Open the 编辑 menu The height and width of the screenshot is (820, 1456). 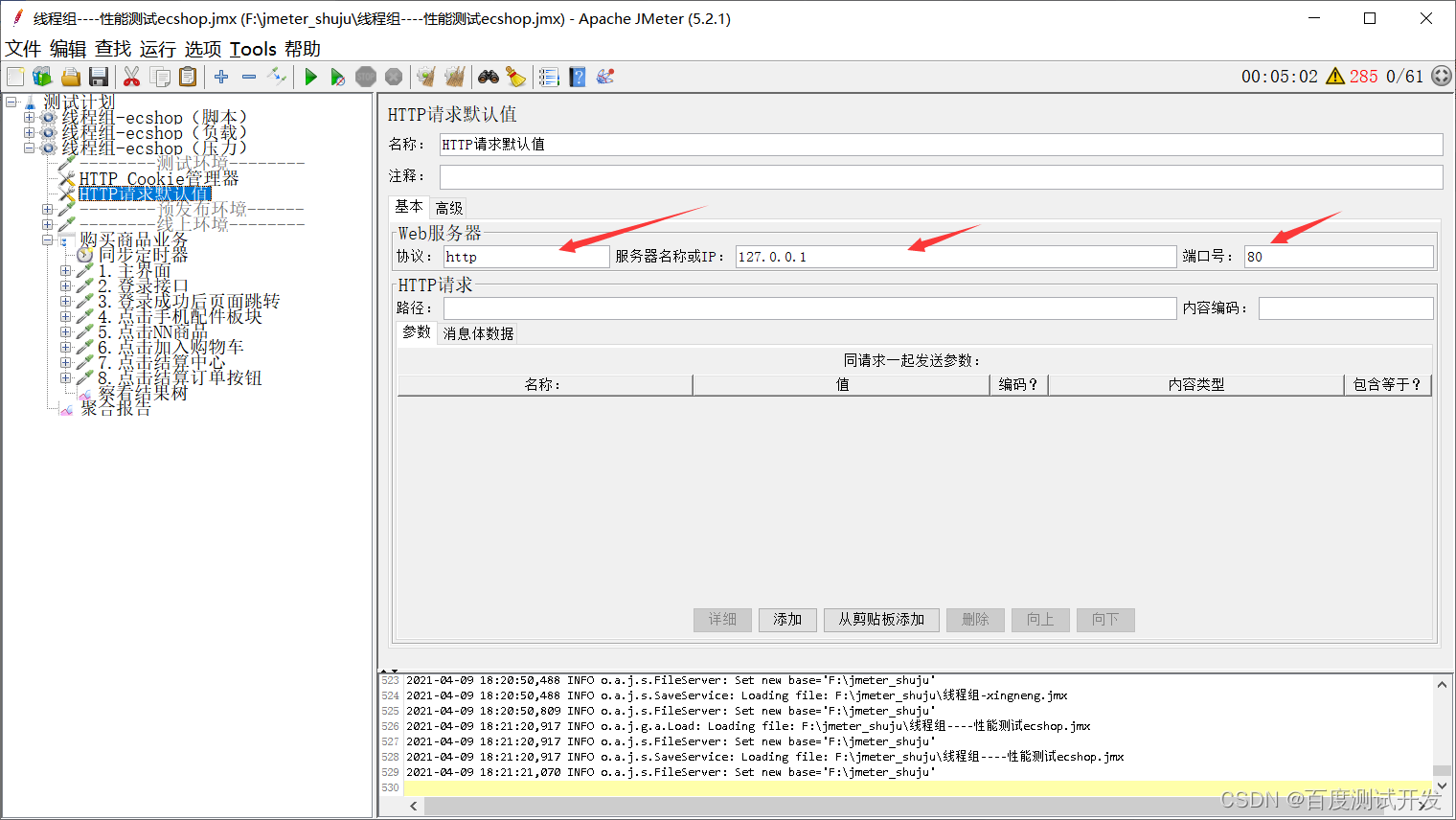[68, 49]
